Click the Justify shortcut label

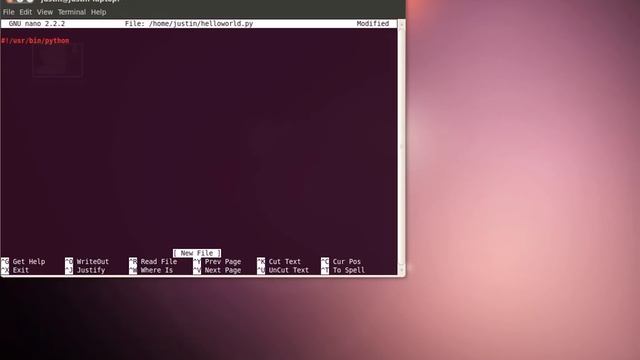(91, 270)
